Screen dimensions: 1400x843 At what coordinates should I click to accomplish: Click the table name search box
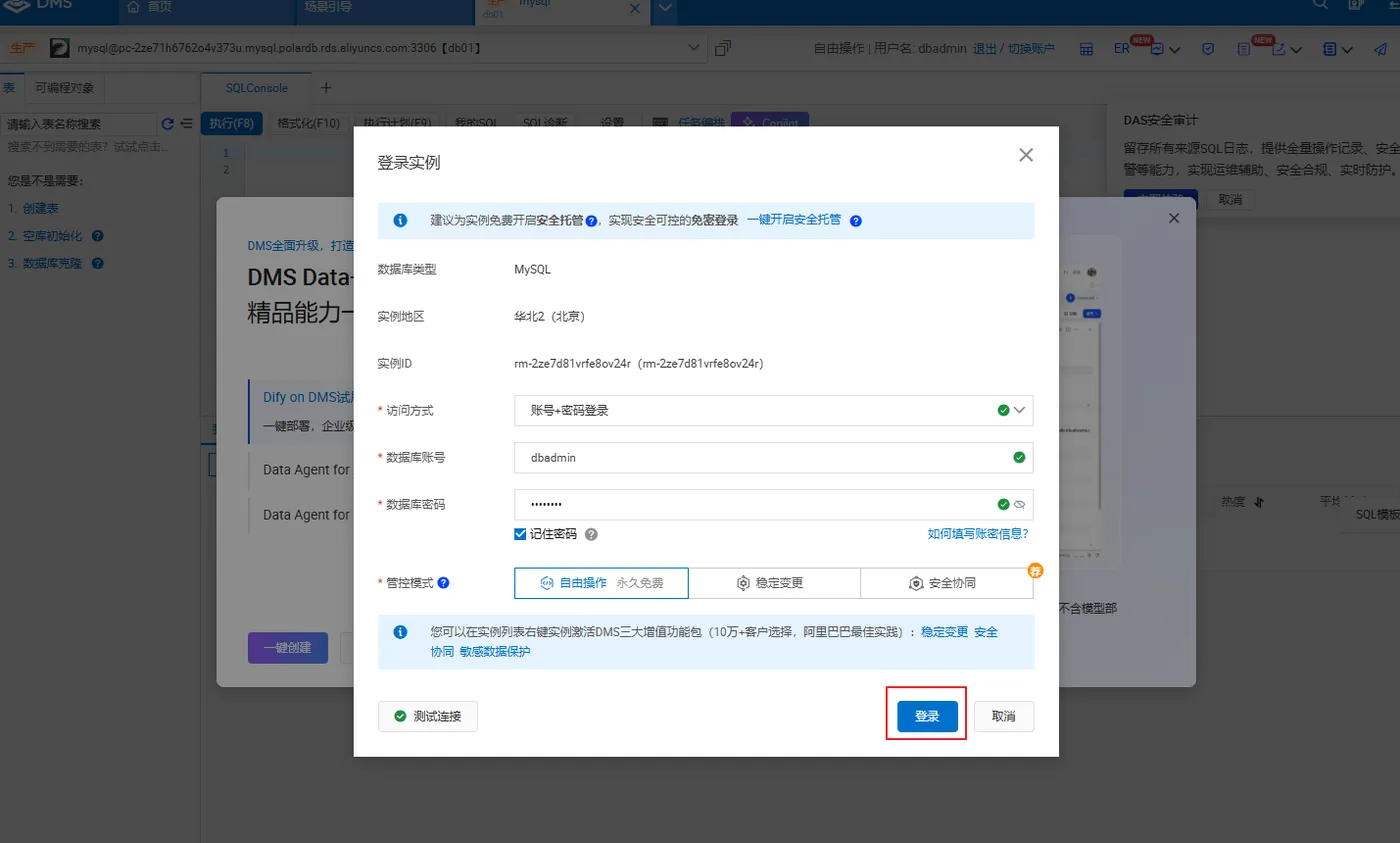79,124
